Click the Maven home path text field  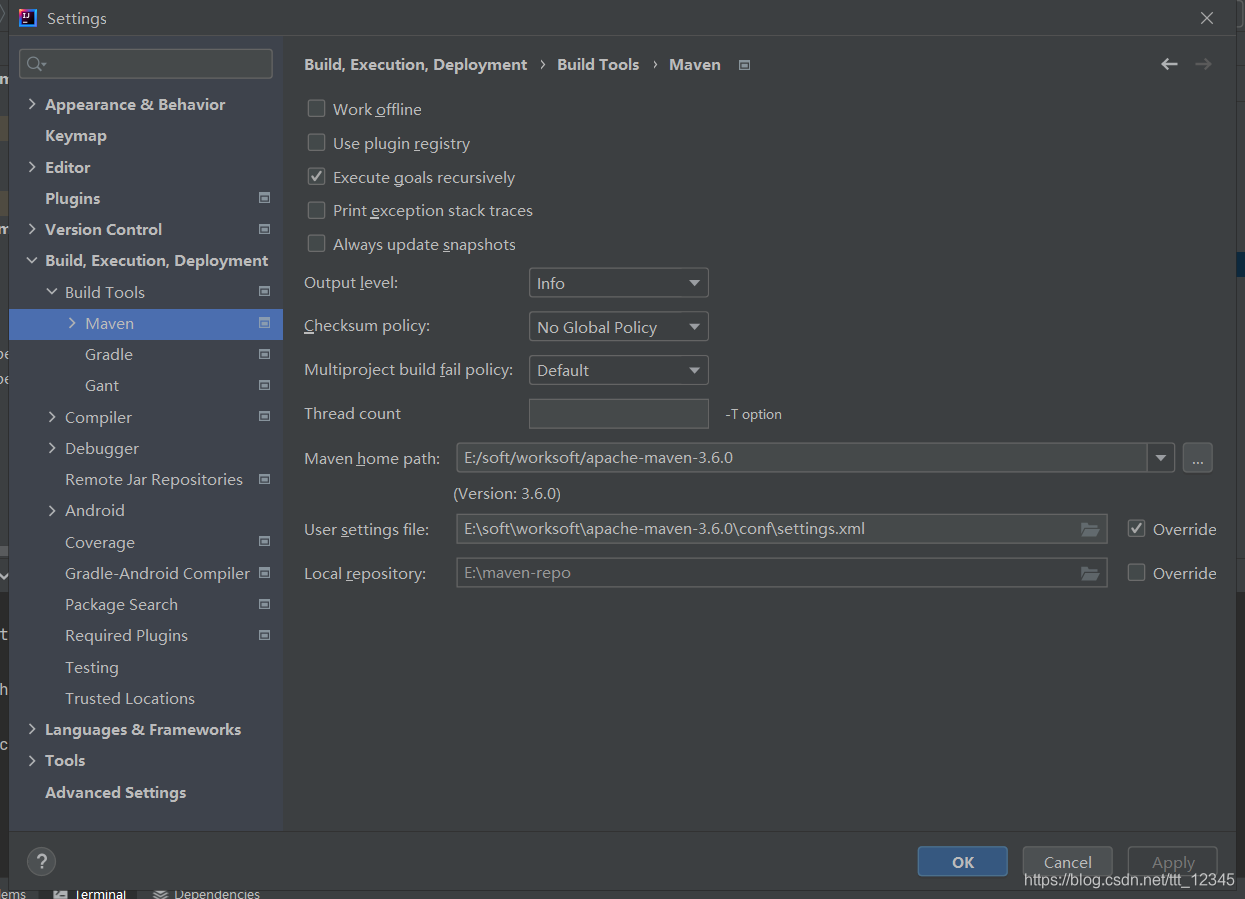click(x=801, y=458)
